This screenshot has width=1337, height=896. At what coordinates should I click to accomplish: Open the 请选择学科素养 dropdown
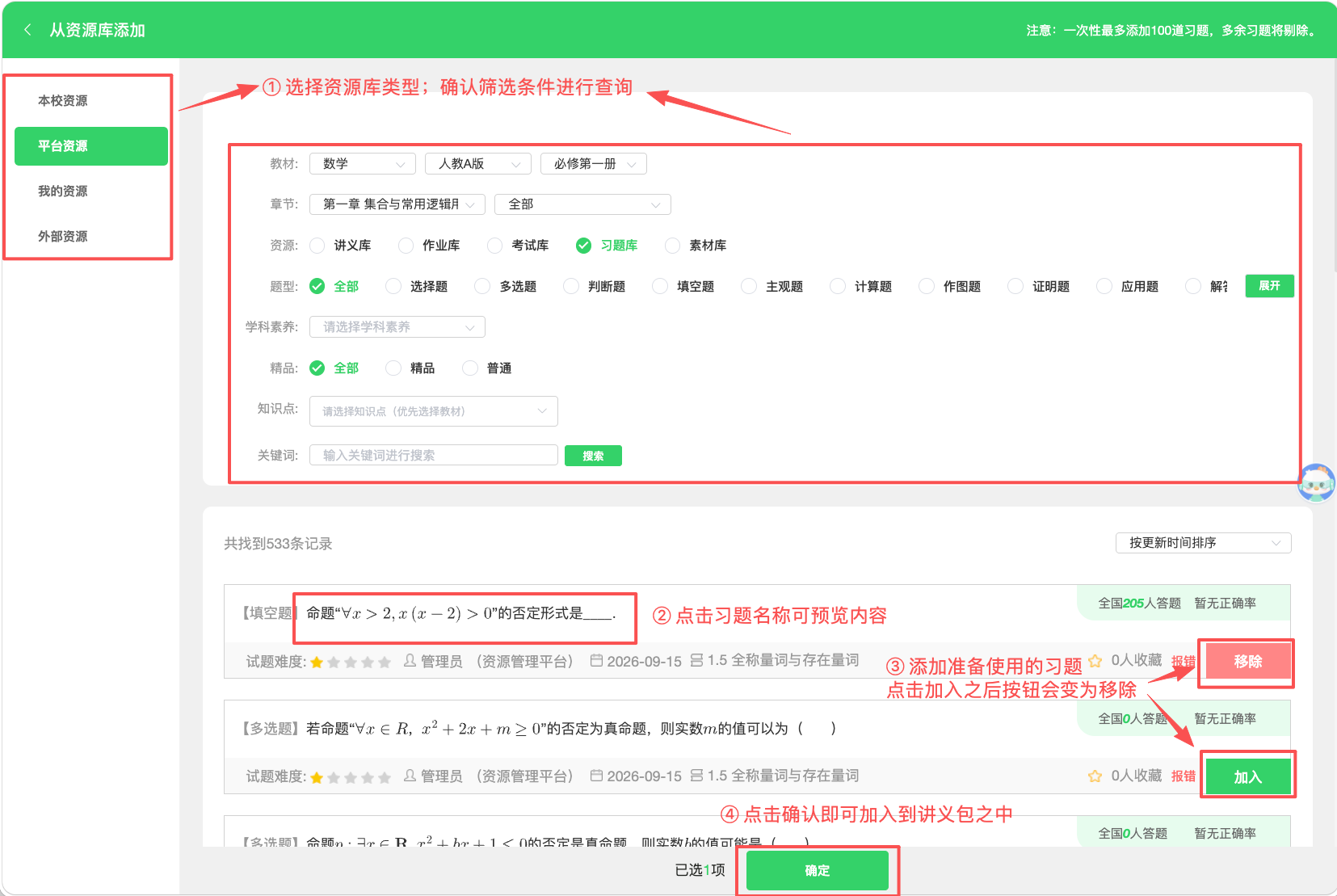(397, 326)
